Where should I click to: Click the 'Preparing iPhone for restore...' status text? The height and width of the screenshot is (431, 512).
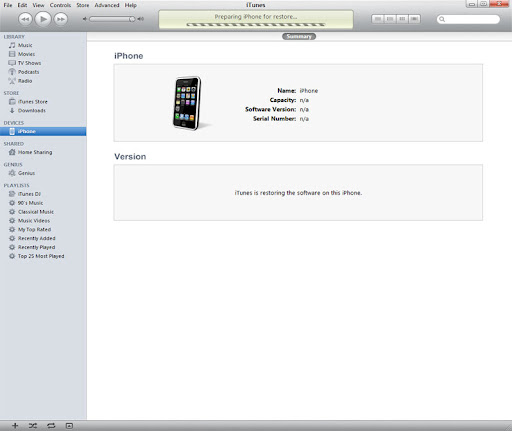coord(256,17)
